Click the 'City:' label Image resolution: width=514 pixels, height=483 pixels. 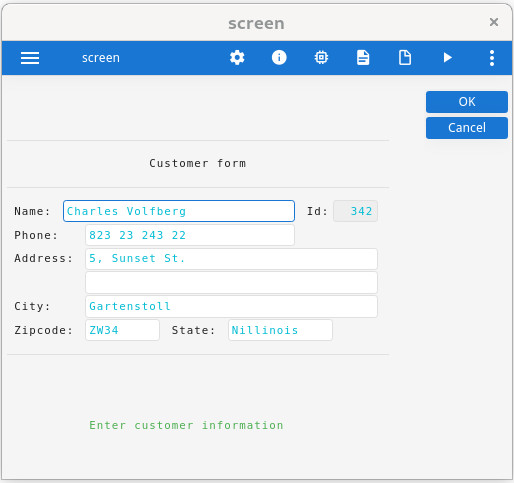(32, 306)
